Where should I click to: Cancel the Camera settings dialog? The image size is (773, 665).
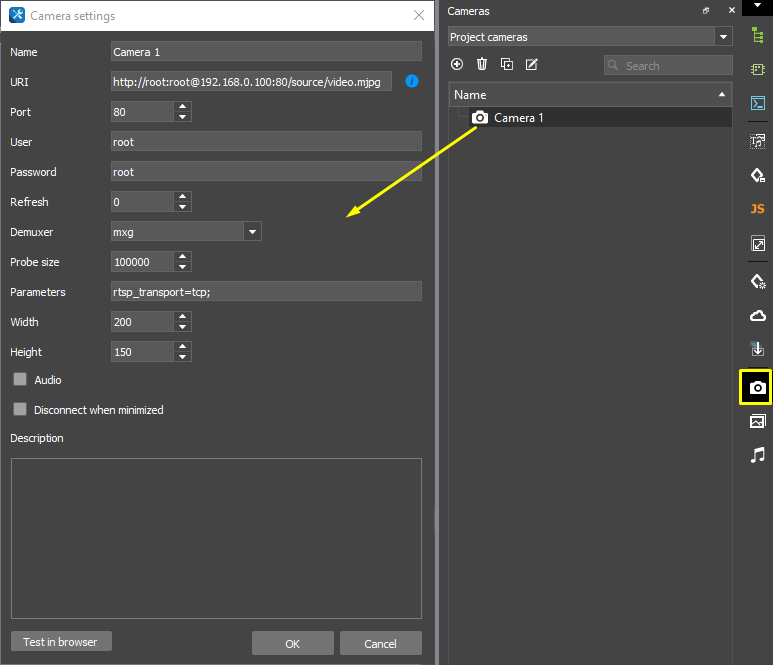(380, 643)
